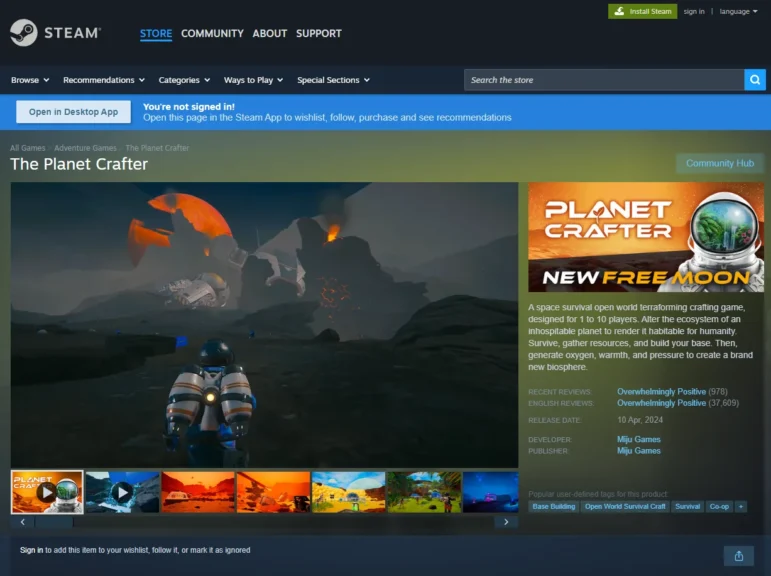Image resolution: width=771 pixels, height=576 pixels.
Task: Click The Planet Crafter breadcrumb link
Action: click(157, 148)
